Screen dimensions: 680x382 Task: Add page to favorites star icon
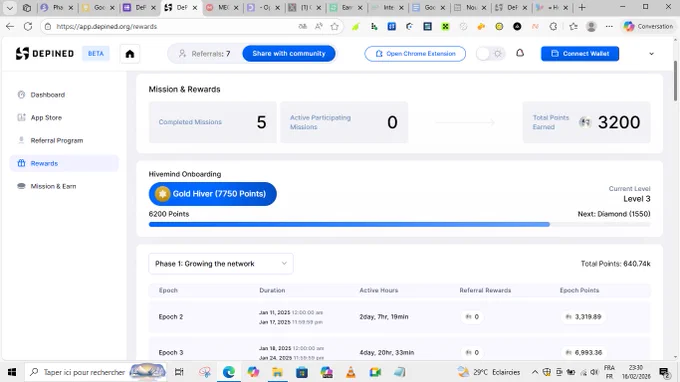(334, 26)
